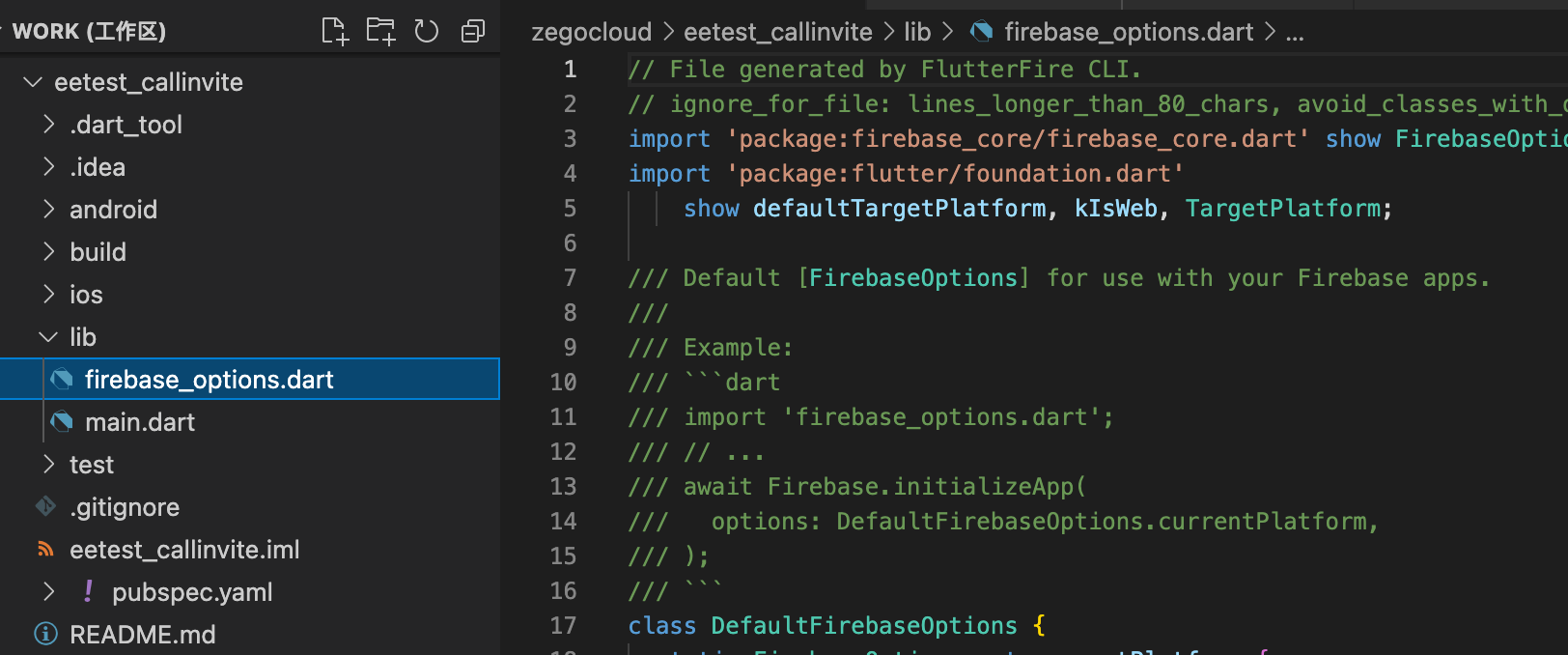Open README.md file
This screenshot has width=1568, height=655.
(250, 635)
